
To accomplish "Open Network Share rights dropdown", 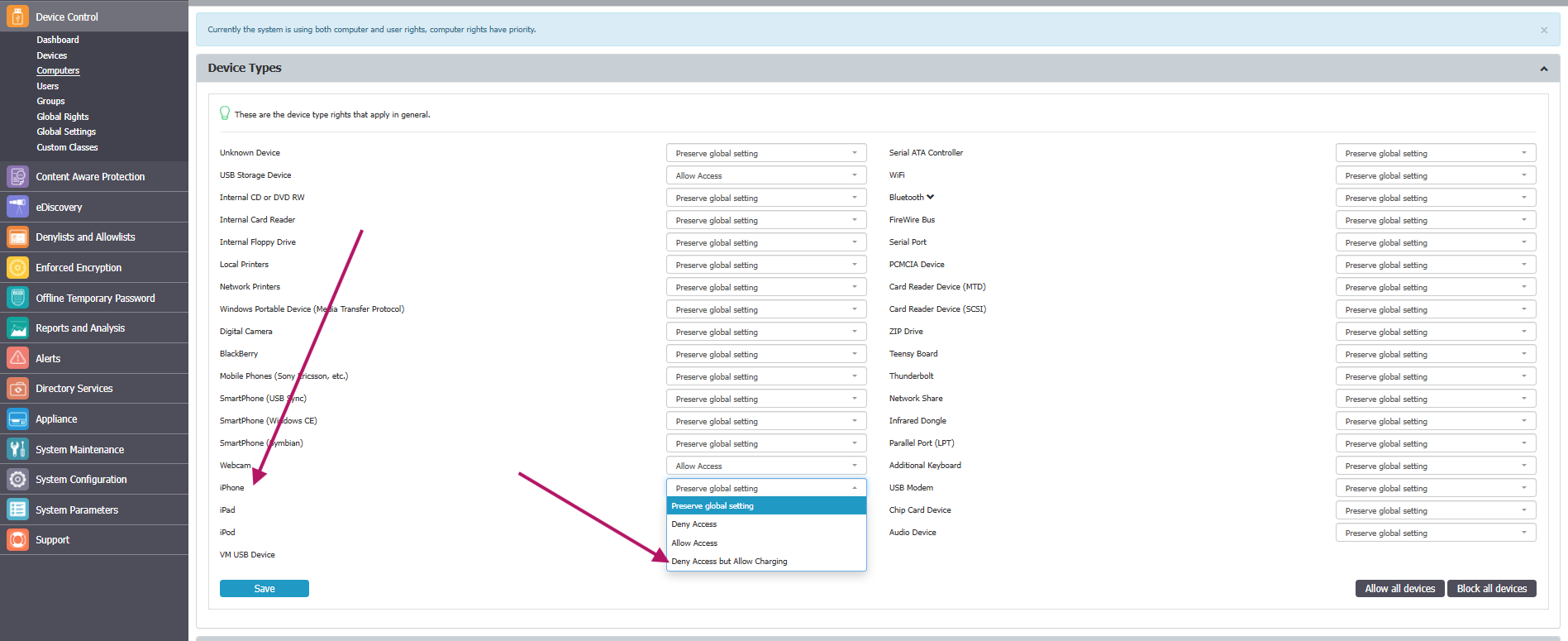I will (1436, 399).
